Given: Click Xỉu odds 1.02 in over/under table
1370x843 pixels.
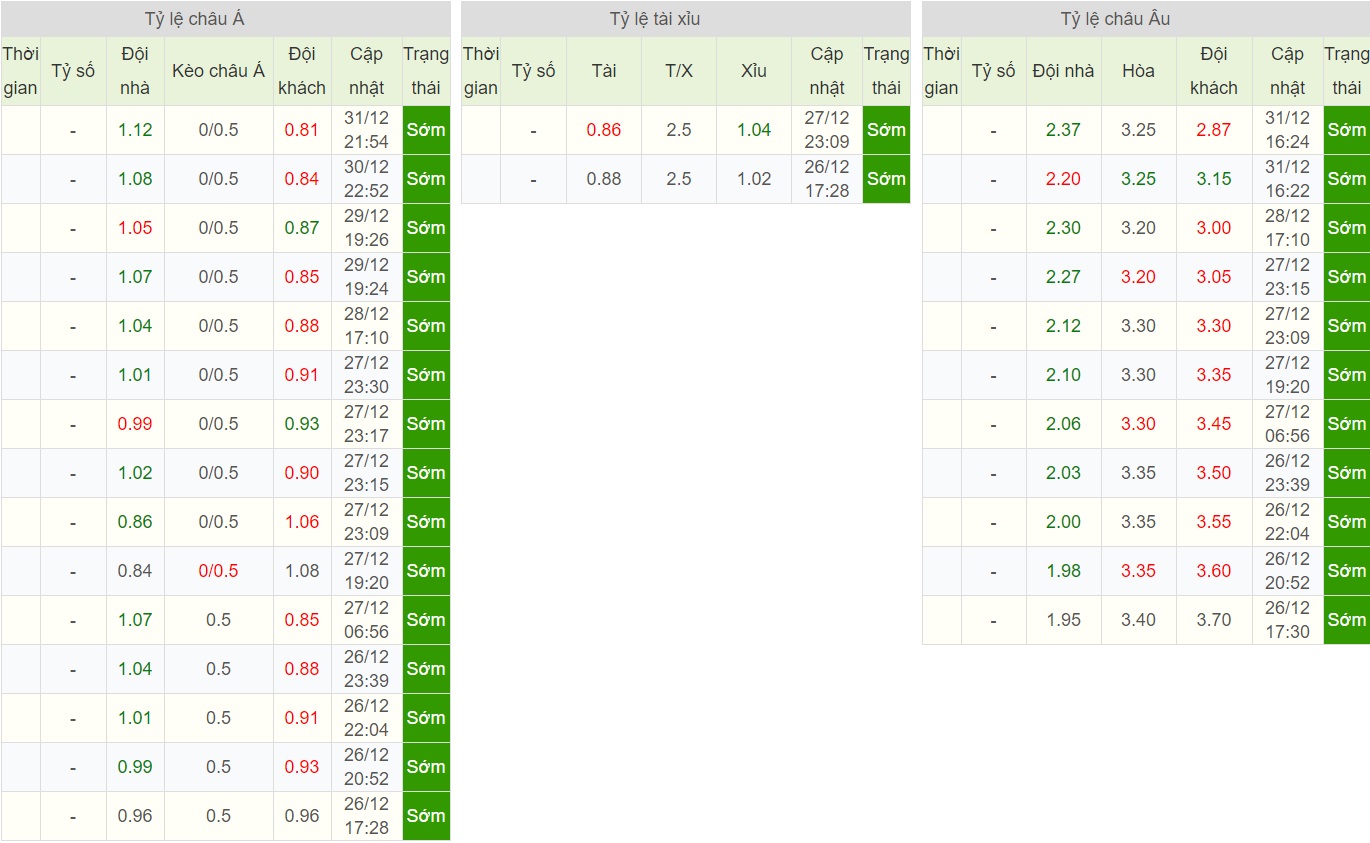Looking at the screenshot, I should pos(754,179).
